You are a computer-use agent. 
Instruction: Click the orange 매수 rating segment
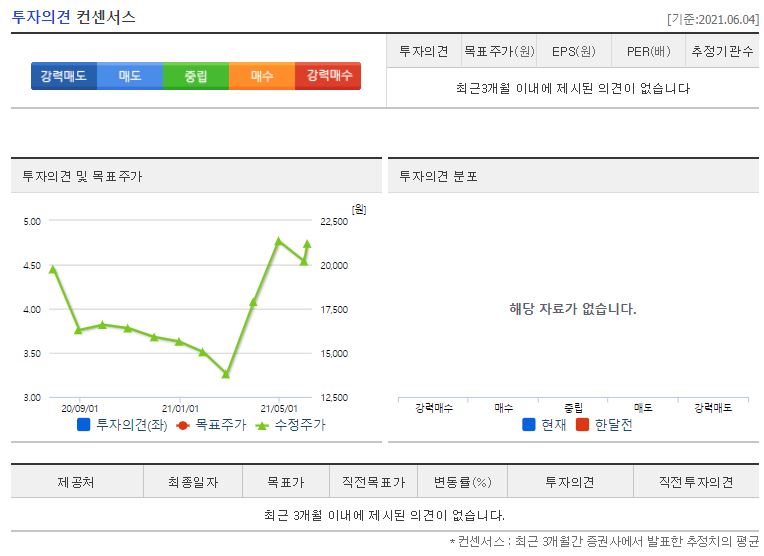[262, 76]
